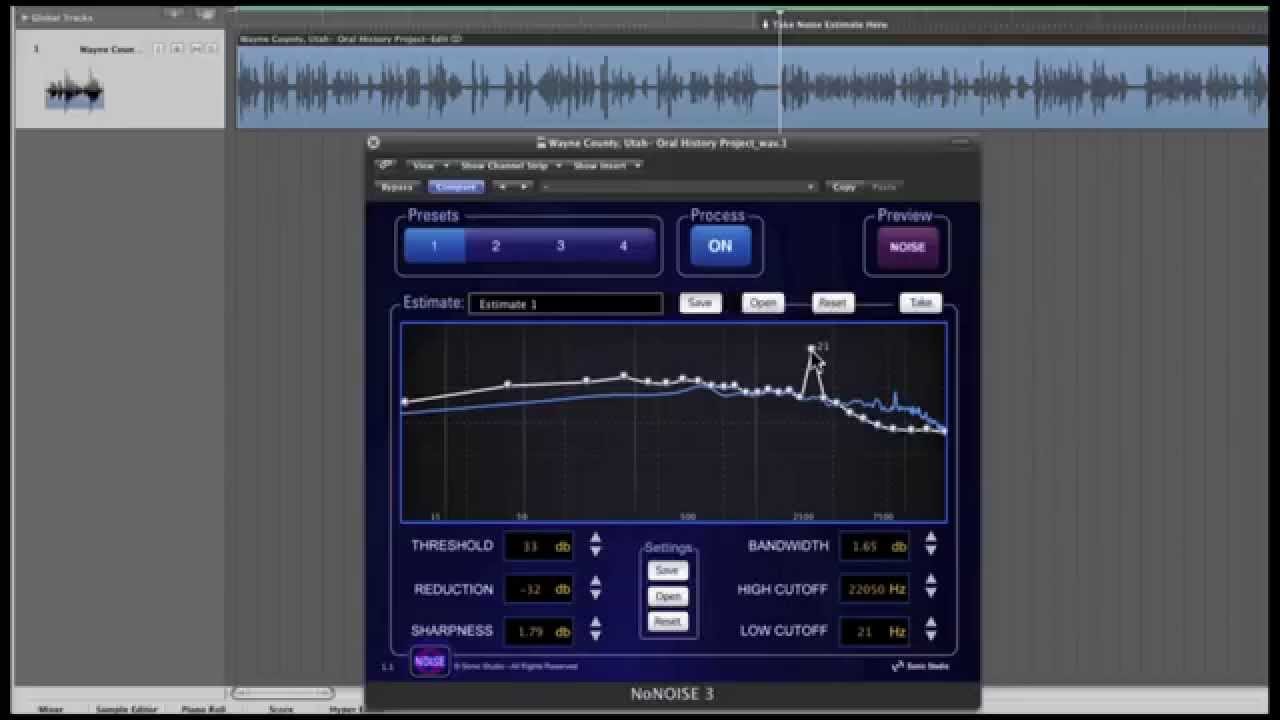The image size is (1280, 720).
Task: Open the Mixer tab
Action: coord(51,709)
